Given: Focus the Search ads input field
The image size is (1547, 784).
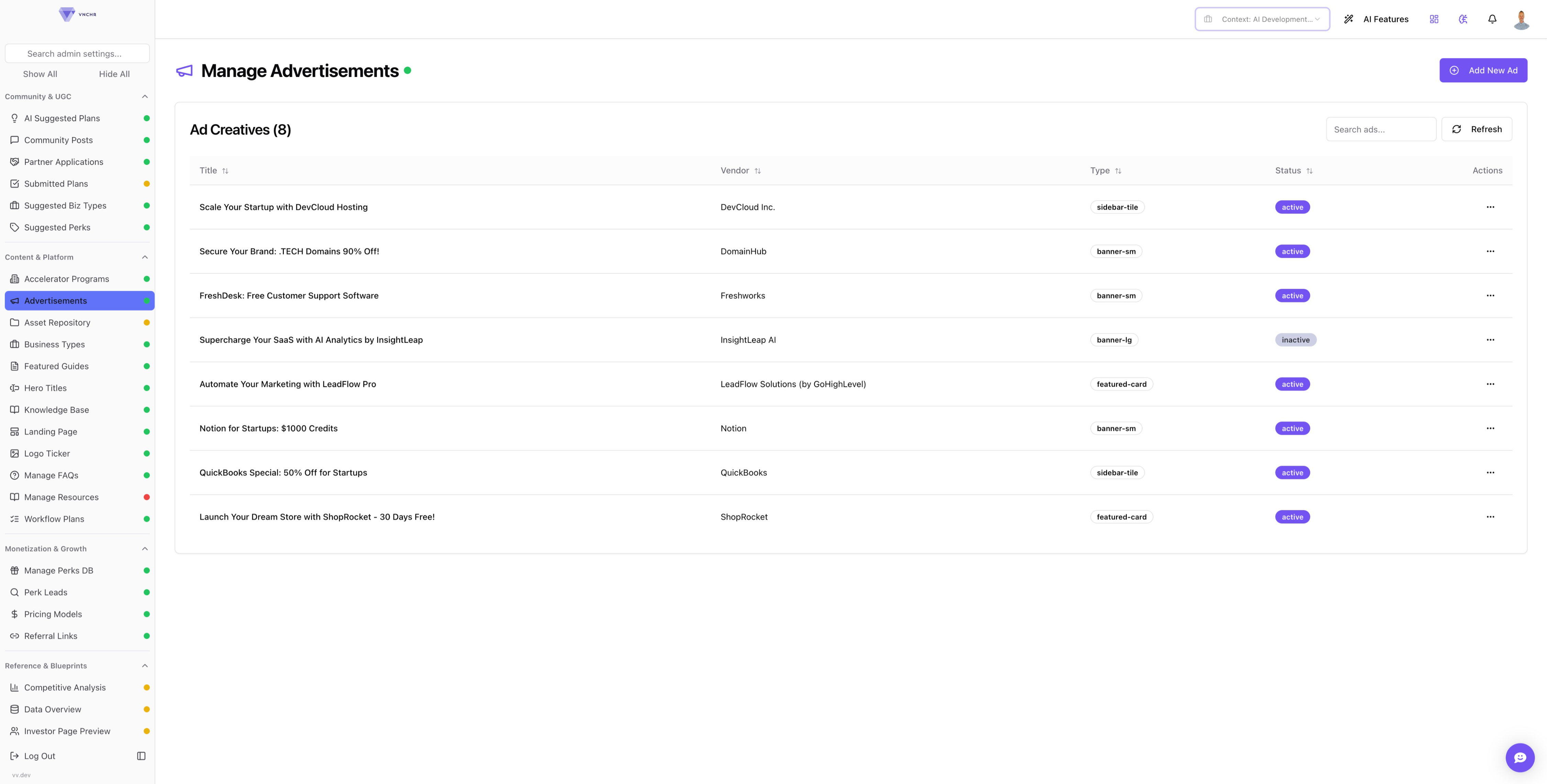Looking at the screenshot, I should pos(1380,129).
